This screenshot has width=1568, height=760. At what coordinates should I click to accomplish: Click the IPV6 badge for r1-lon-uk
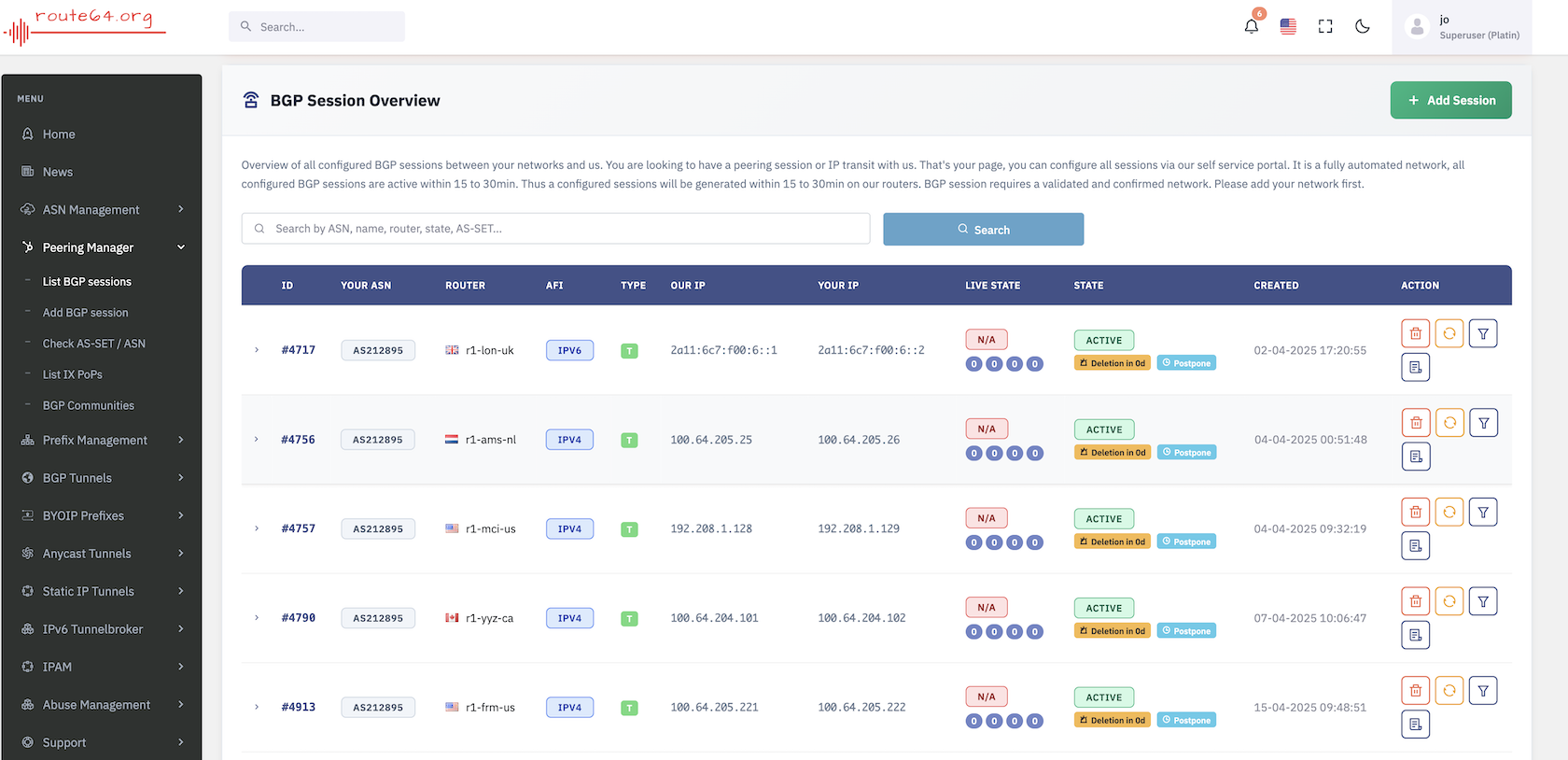coord(569,350)
